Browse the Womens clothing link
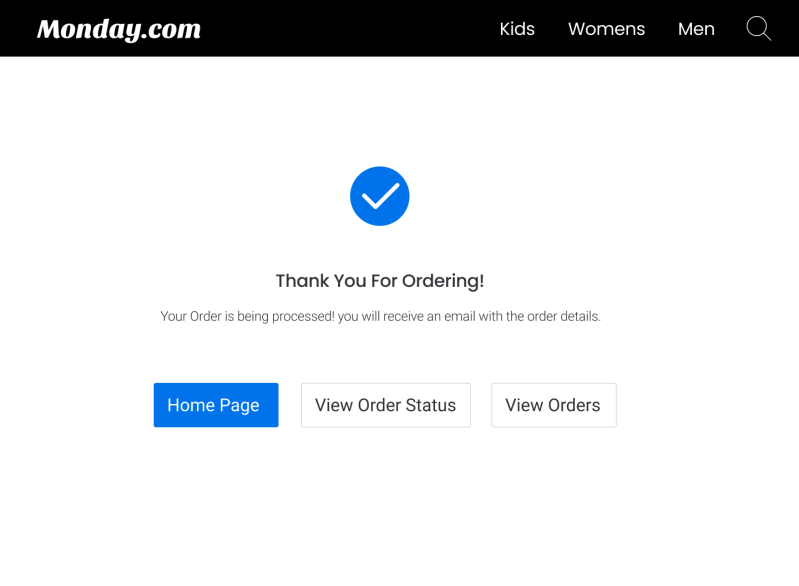 coord(606,29)
